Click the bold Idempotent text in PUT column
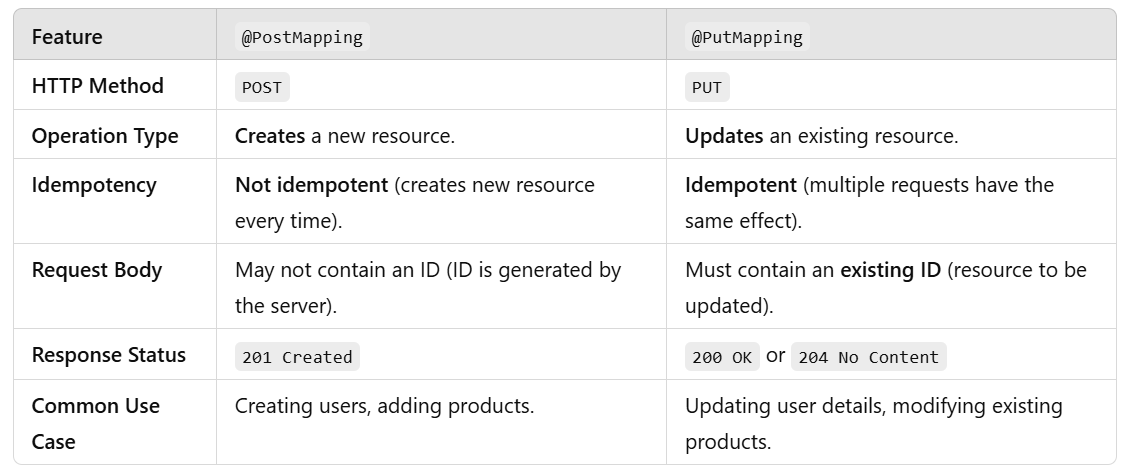This screenshot has width=1129, height=466. coord(741,185)
